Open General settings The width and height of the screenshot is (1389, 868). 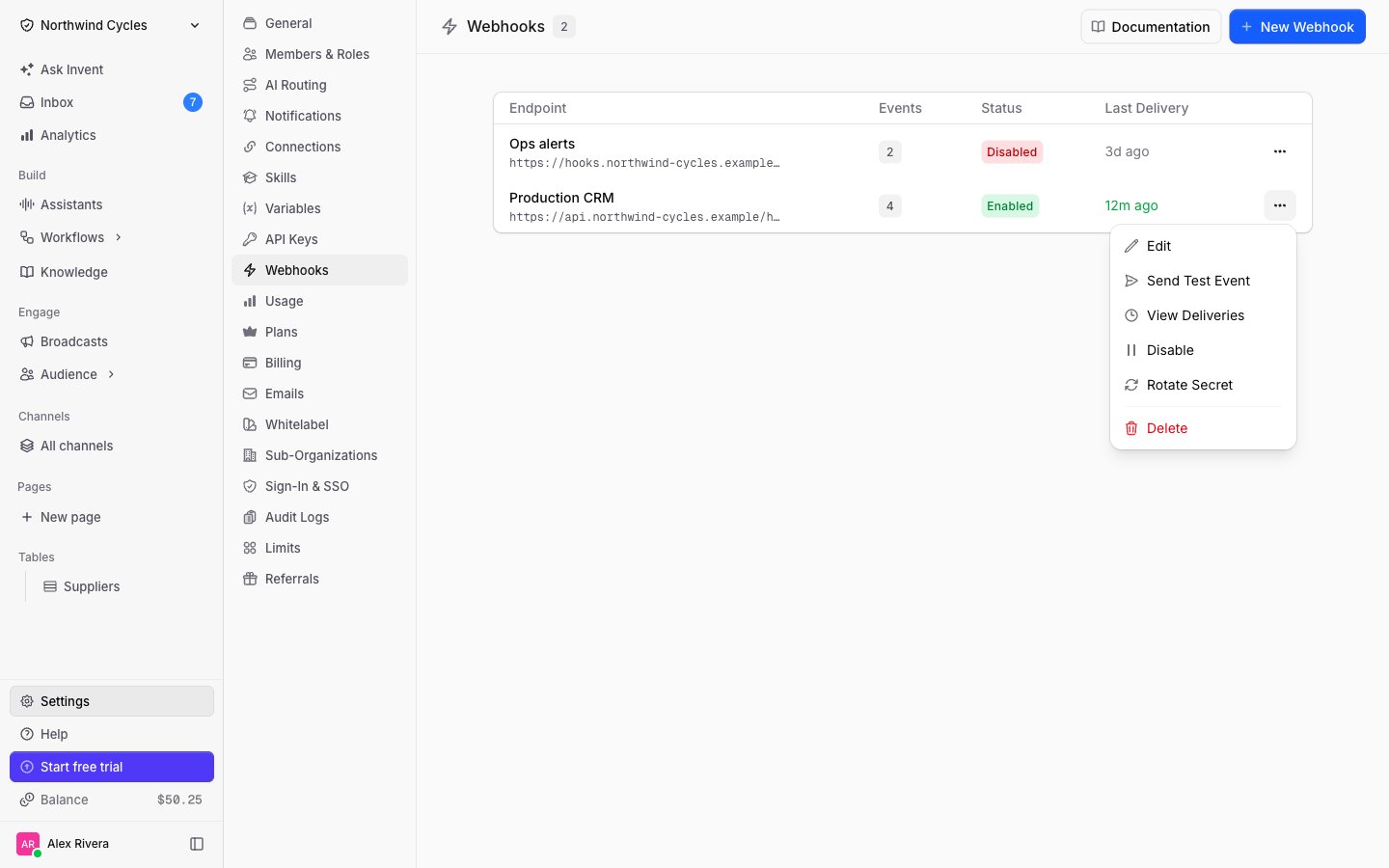tap(319, 23)
